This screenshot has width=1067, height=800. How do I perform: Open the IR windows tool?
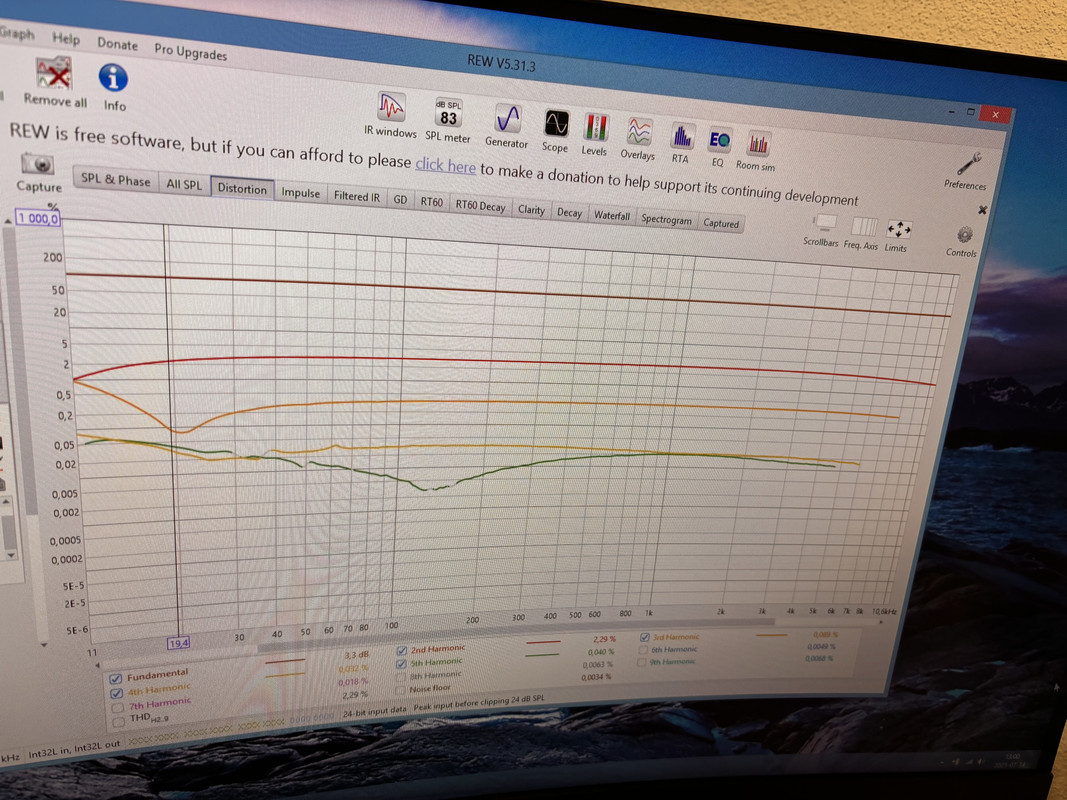391,107
